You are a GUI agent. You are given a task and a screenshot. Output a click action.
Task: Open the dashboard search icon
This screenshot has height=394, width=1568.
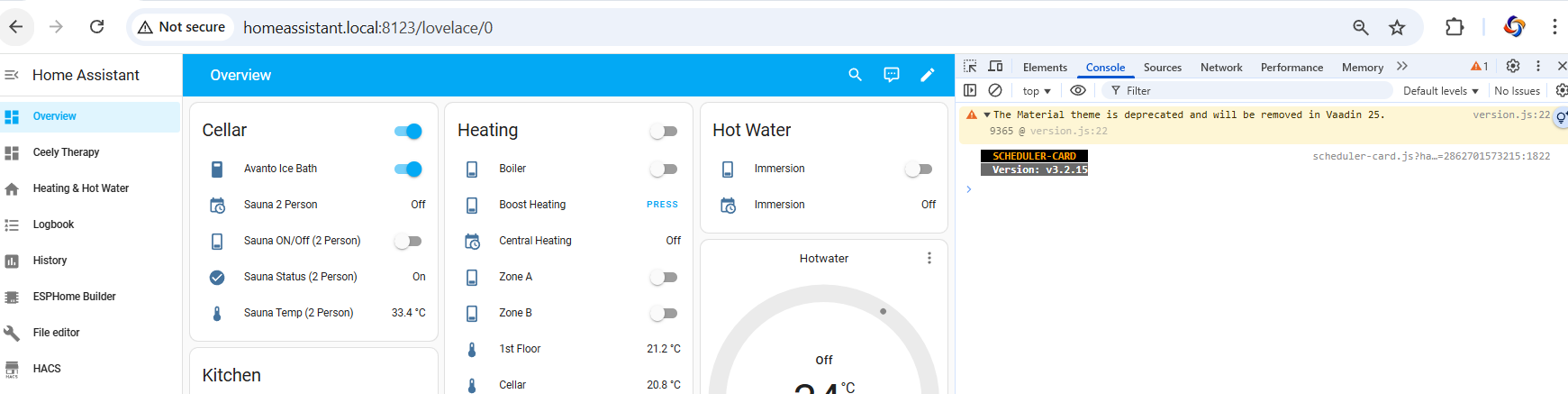pyautogui.click(x=856, y=75)
